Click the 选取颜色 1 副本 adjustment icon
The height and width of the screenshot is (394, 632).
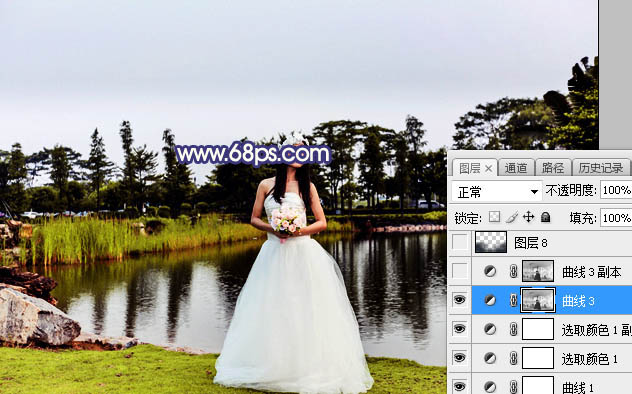coord(490,330)
